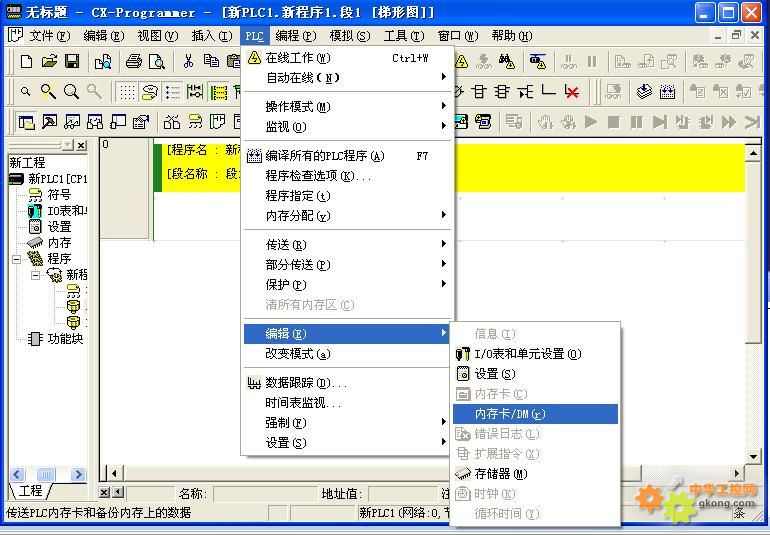Select 新工程 root tree item

point(27,162)
